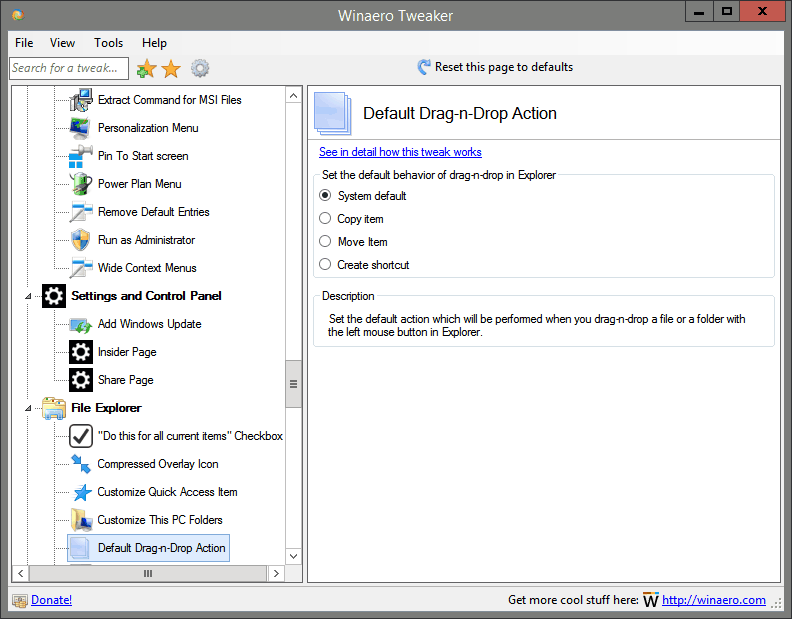Image resolution: width=792 pixels, height=619 pixels.
Task: Click the Default Drag-n-Drop Action tree icon
Action: point(80,548)
